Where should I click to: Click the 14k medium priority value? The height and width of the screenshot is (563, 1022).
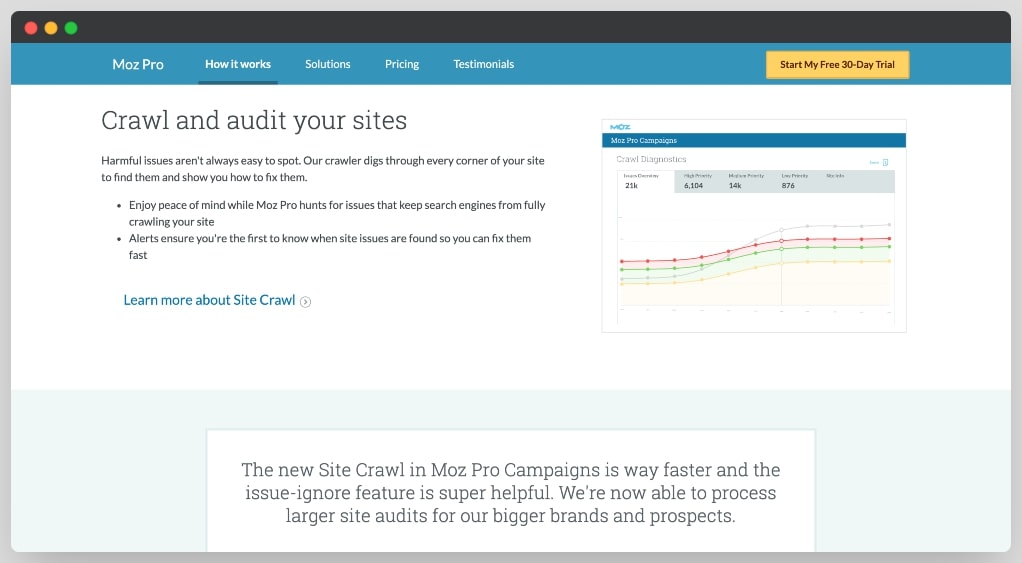coord(735,186)
